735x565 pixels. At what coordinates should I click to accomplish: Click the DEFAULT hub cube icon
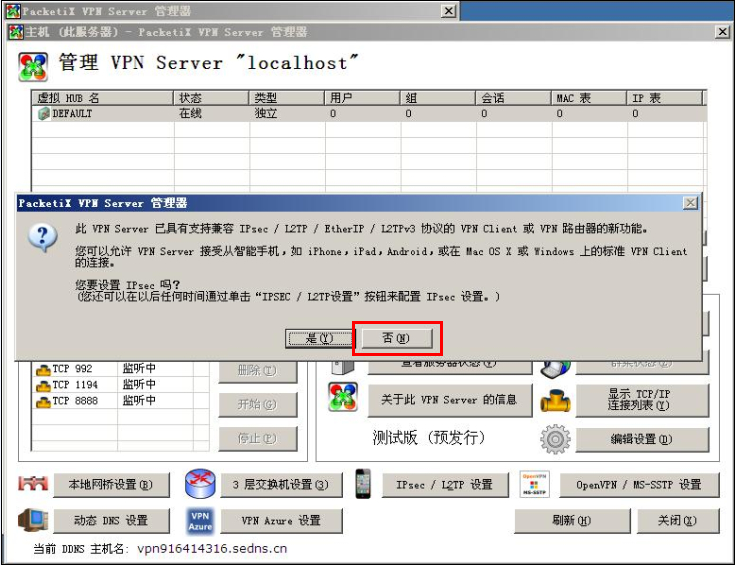(x=44, y=113)
